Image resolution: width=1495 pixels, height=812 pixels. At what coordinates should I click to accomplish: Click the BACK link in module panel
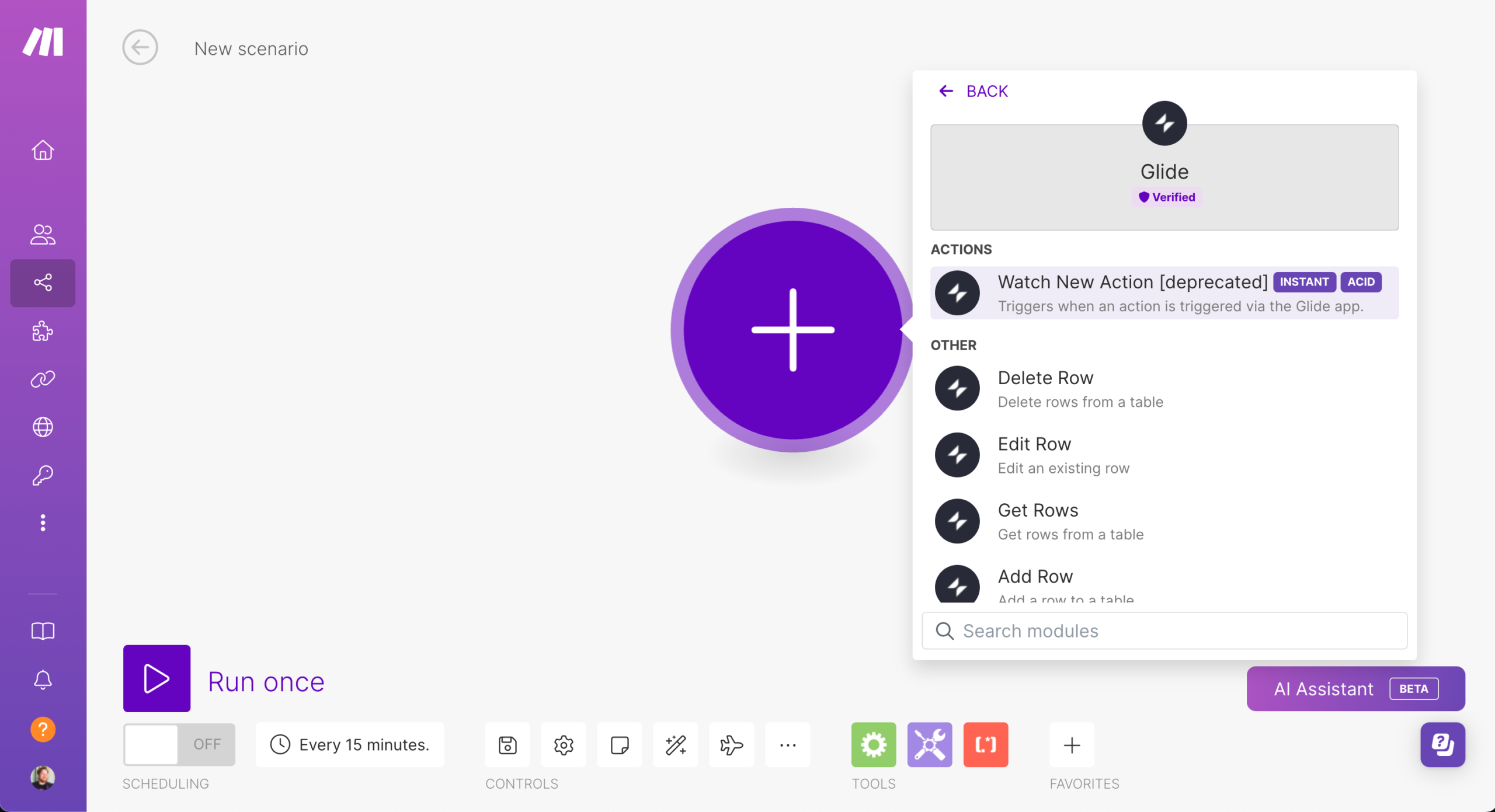point(973,91)
